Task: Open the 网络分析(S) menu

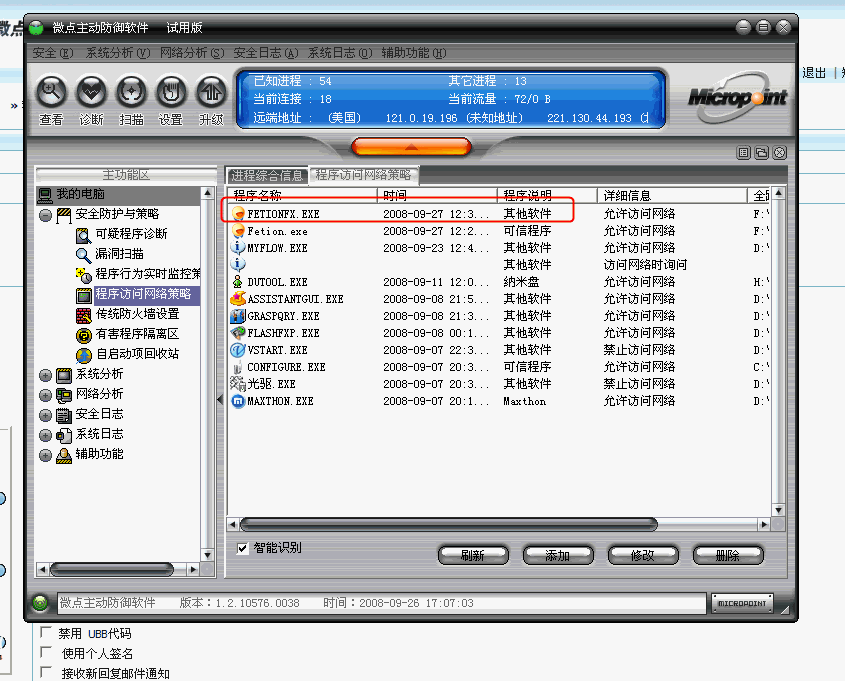Action: tap(192, 53)
